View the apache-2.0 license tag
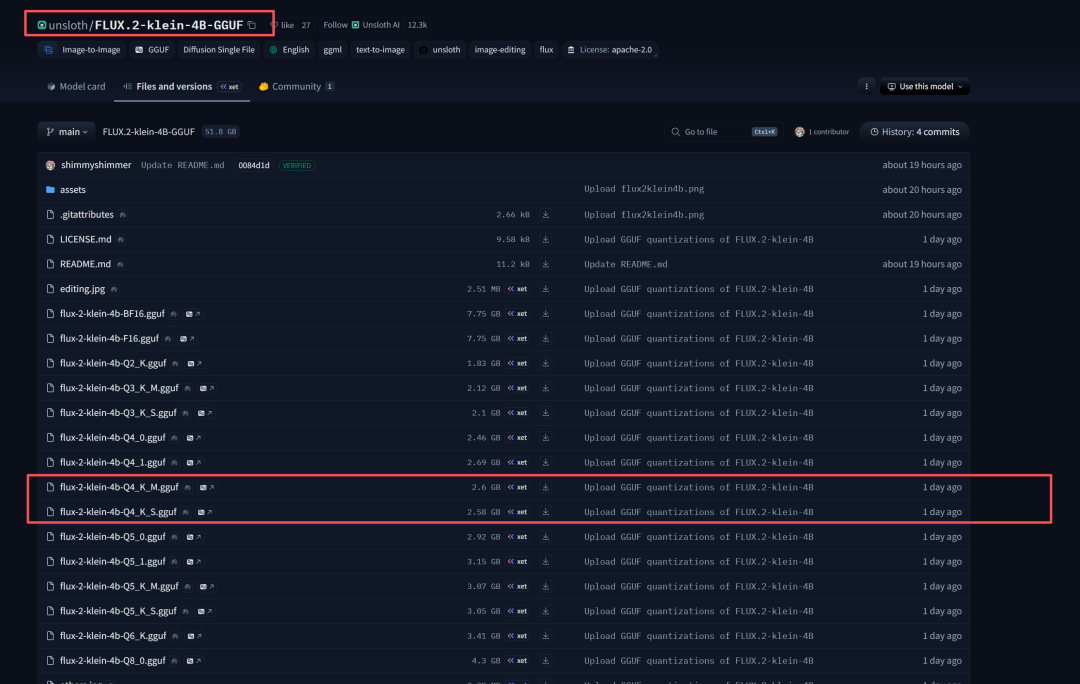The height and width of the screenshot is (684, 1080). pyautogui.click(x=609, y=50)
